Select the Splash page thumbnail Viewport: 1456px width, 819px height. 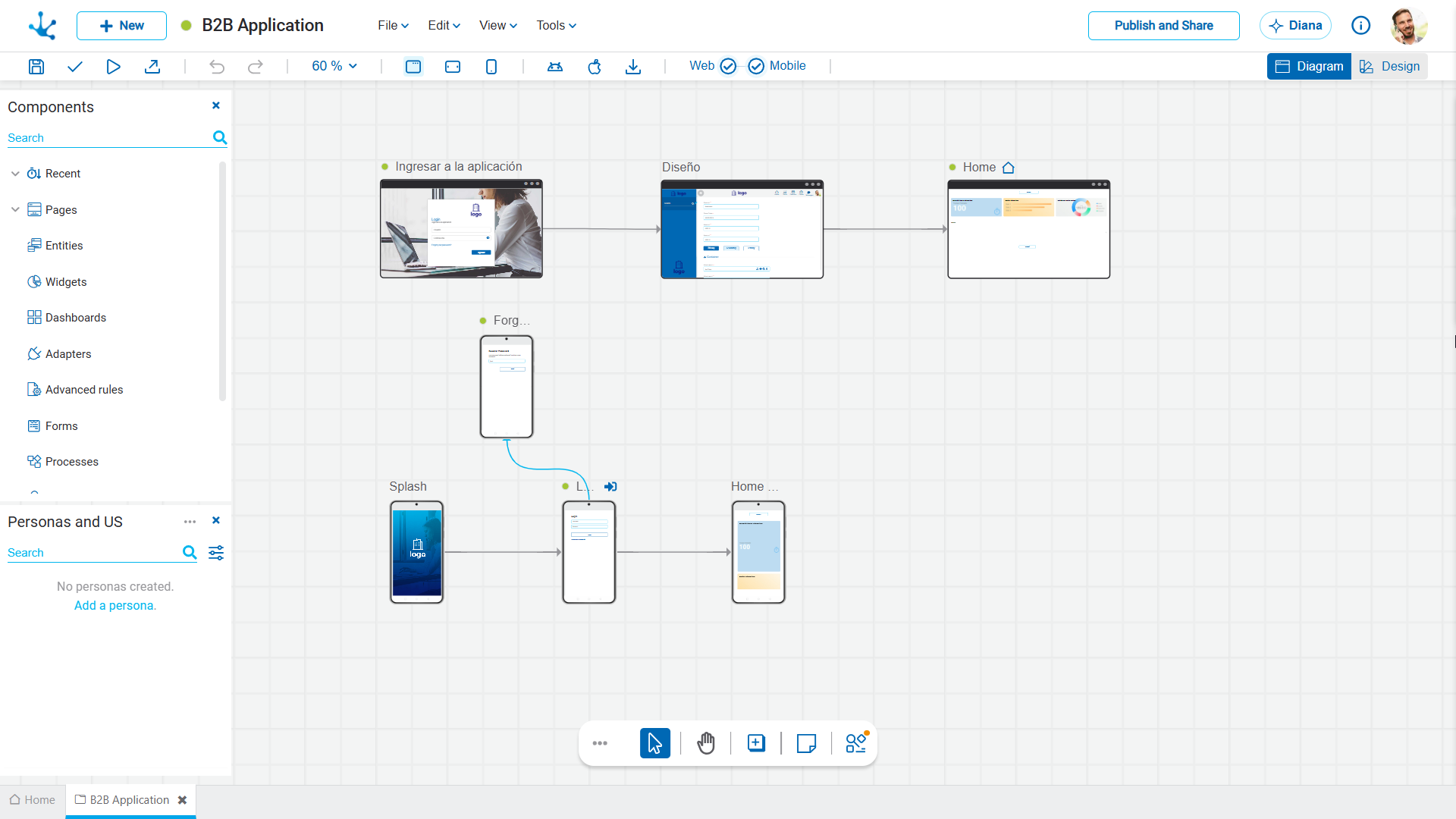coord(416,553)
